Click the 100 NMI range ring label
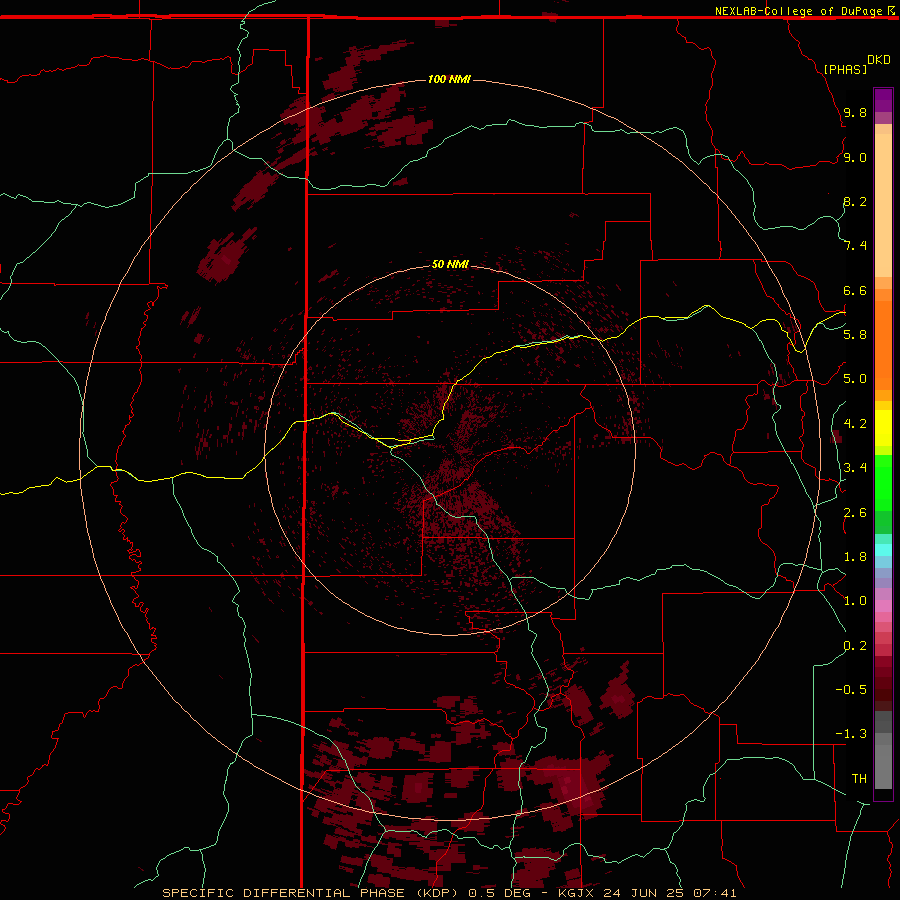Image resolution: width=900 pixels, height=900 pixels. coord(449,79)
